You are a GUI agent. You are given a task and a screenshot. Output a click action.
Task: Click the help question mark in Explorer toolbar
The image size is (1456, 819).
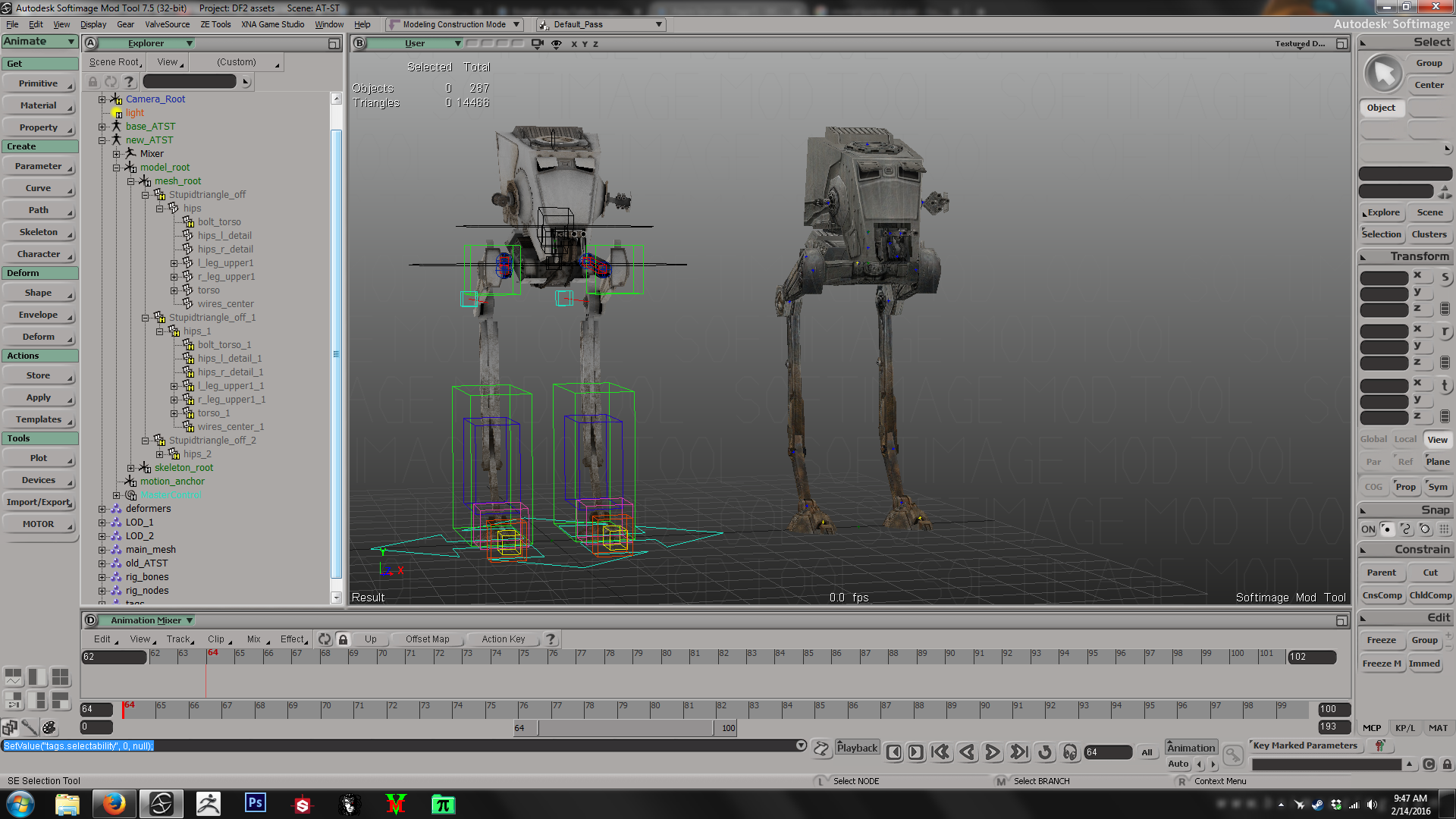tap(129, 81)
